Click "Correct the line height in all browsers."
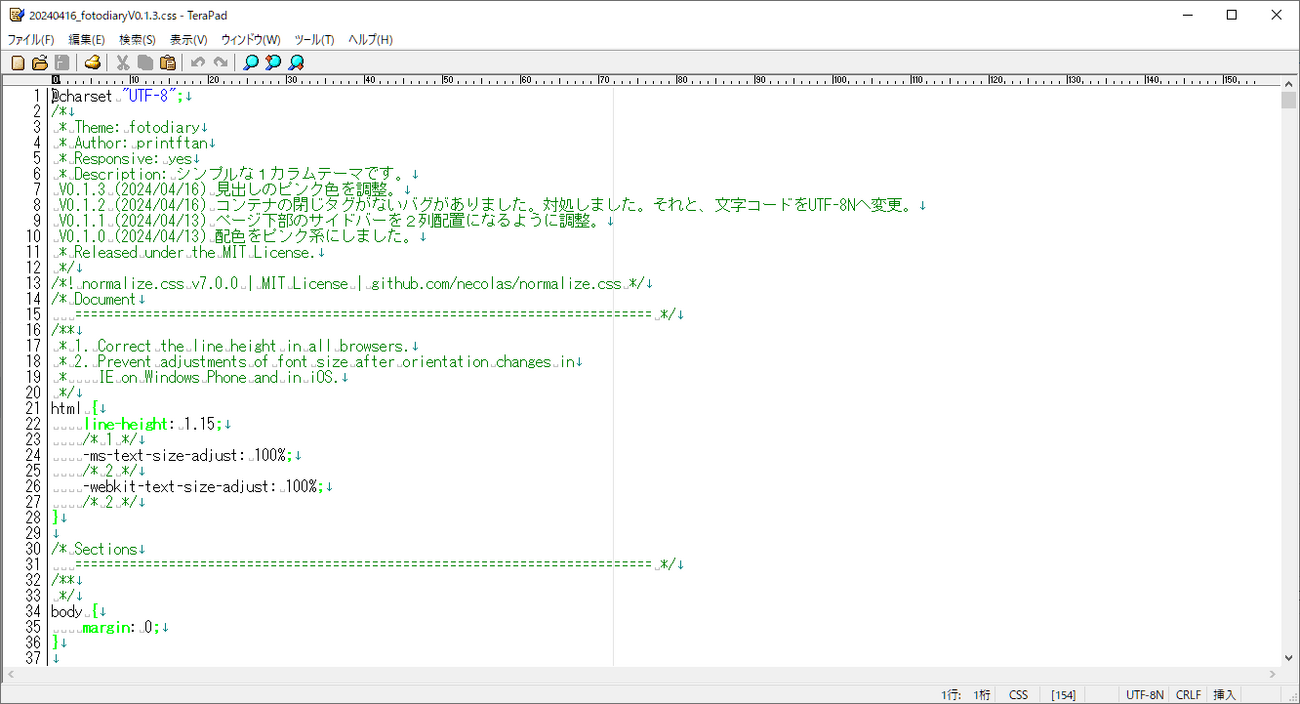Viewport: 1300px width, 704px height. [x=253, y=346]
